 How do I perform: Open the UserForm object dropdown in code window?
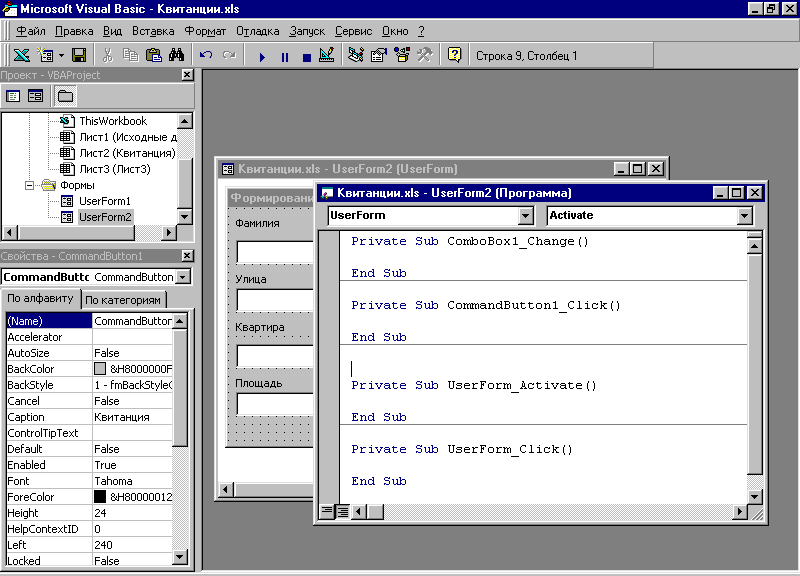tap(526, 216)
